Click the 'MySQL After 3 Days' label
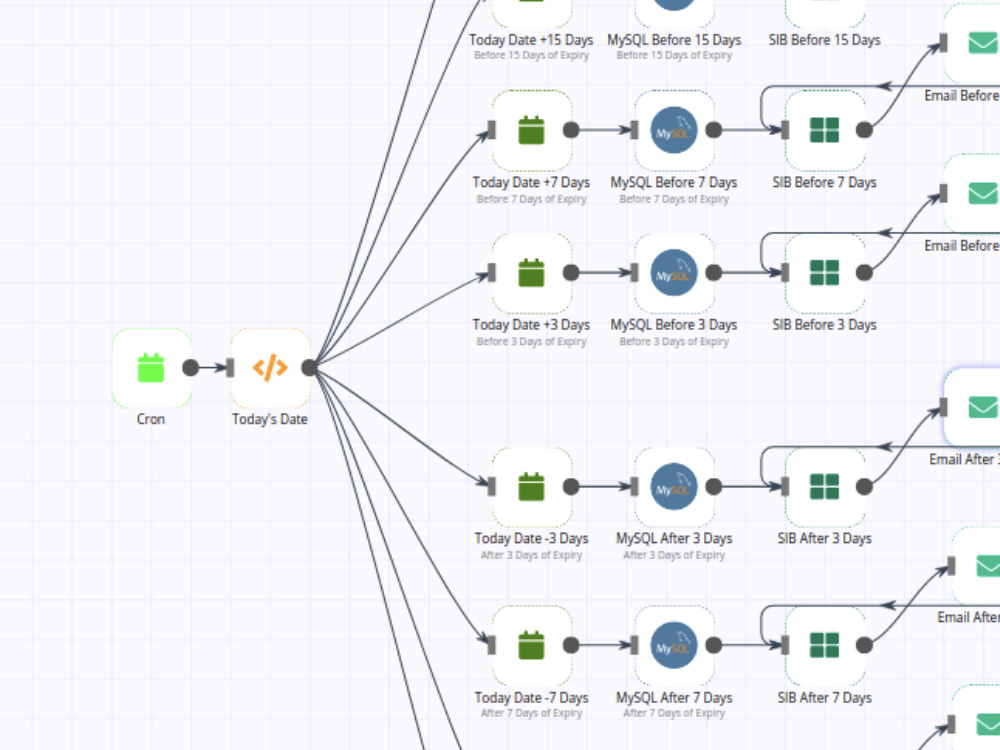The image size is (1000, 750). tap(674, 539)
